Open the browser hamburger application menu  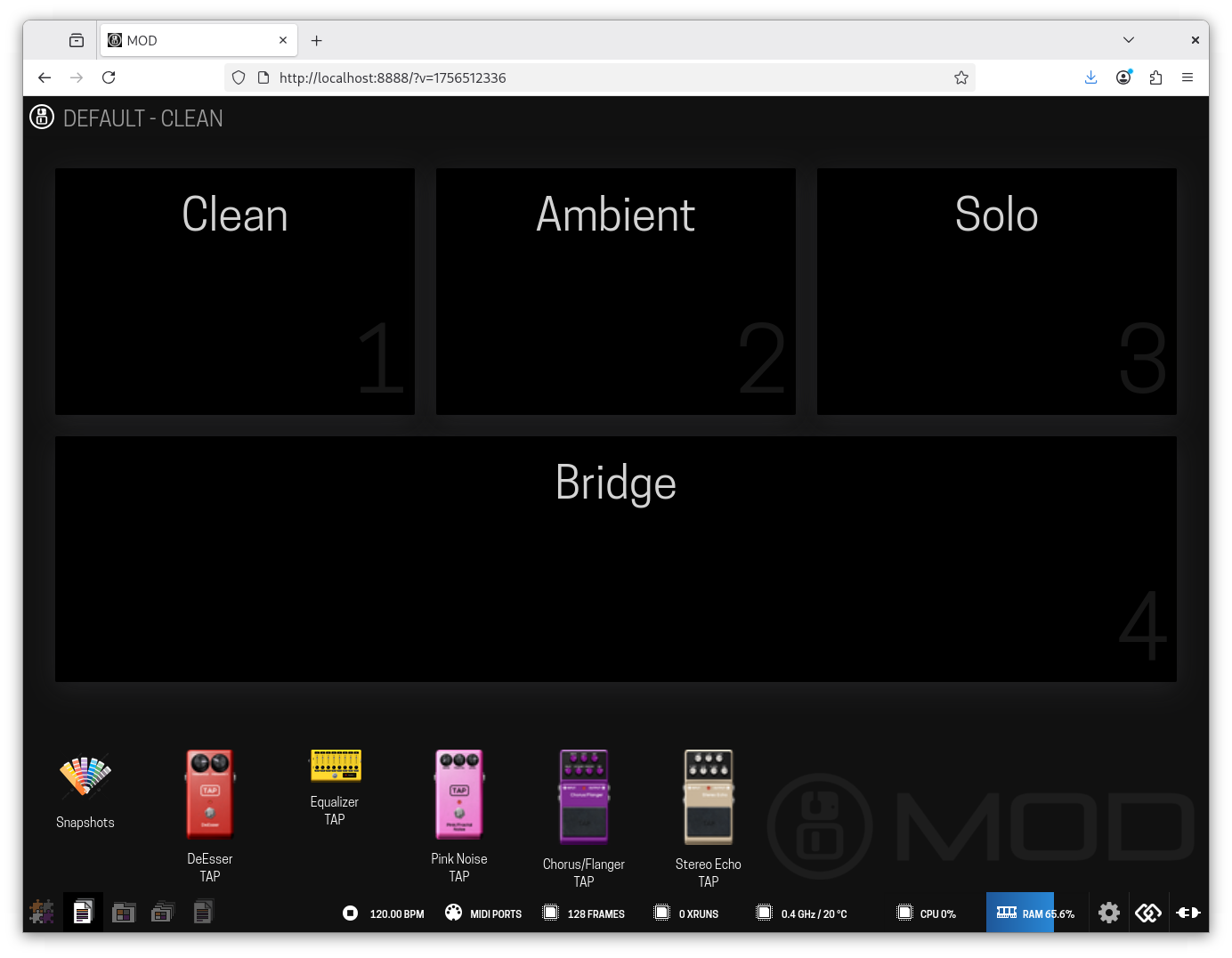pos(1187,77)
